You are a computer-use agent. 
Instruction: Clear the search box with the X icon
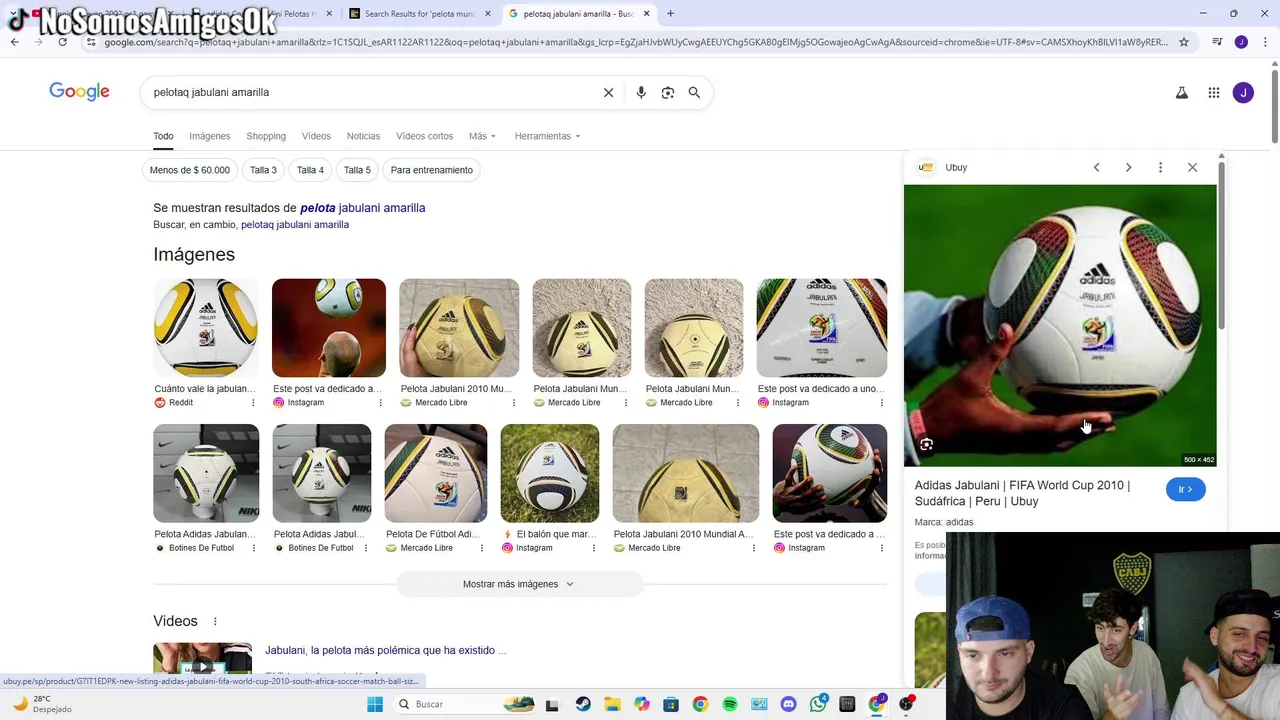608,92
